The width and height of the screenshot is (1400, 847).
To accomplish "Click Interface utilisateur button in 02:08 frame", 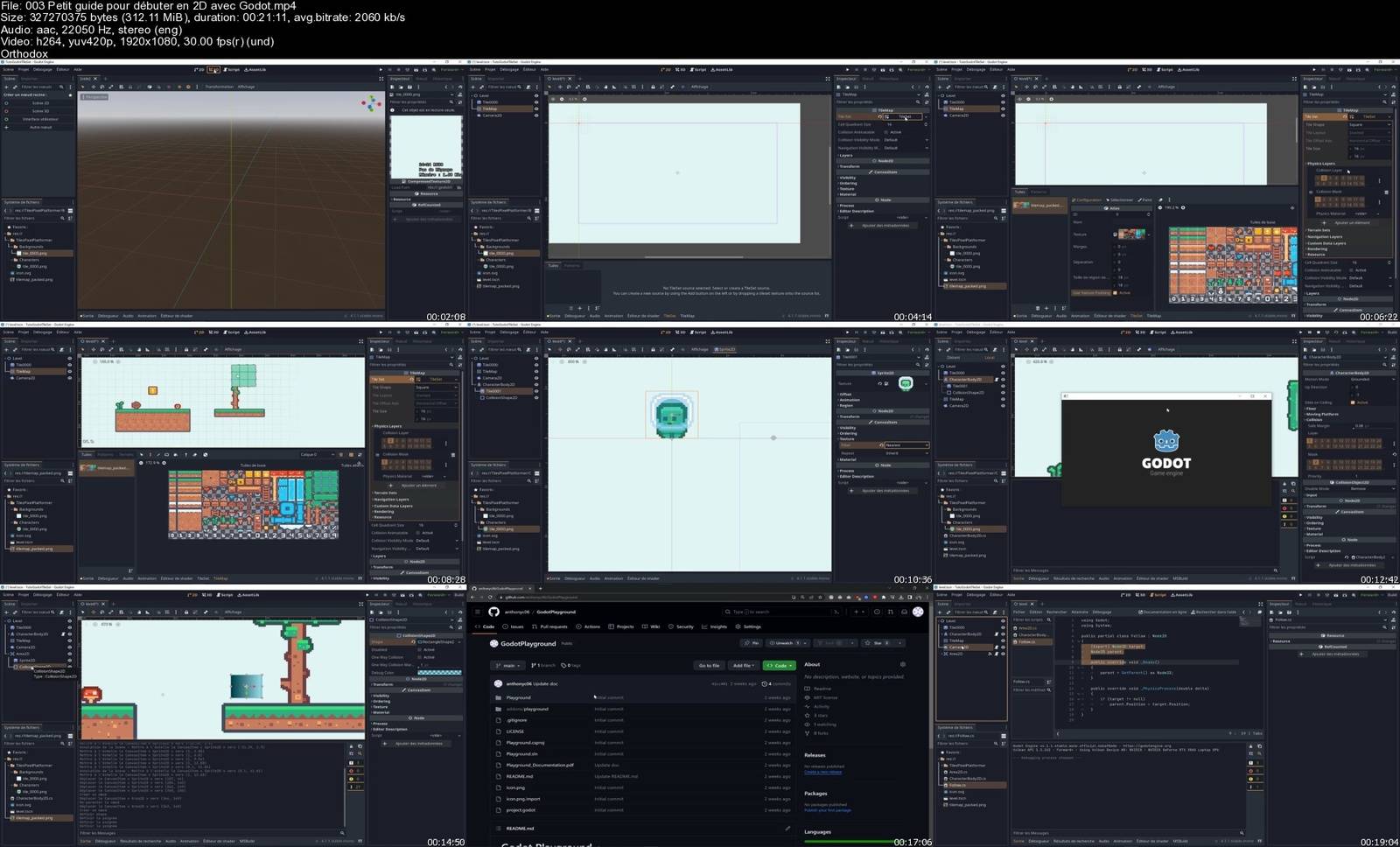I will point(40,119).
